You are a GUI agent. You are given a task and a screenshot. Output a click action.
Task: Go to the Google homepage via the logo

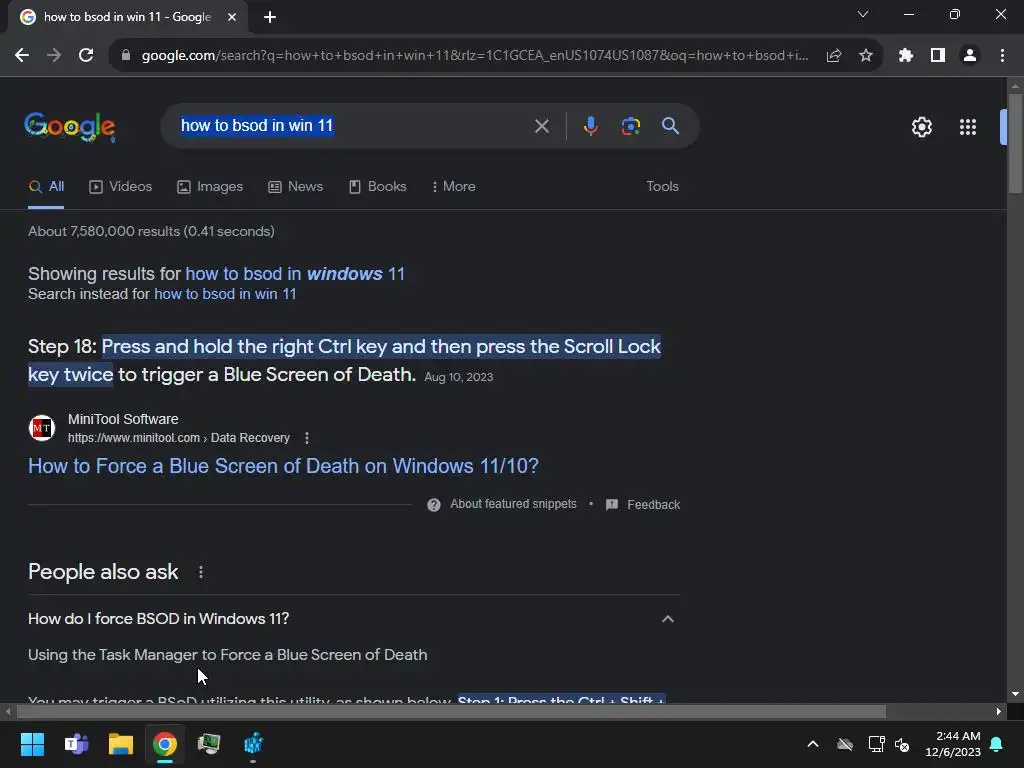(x=70, y=126)
